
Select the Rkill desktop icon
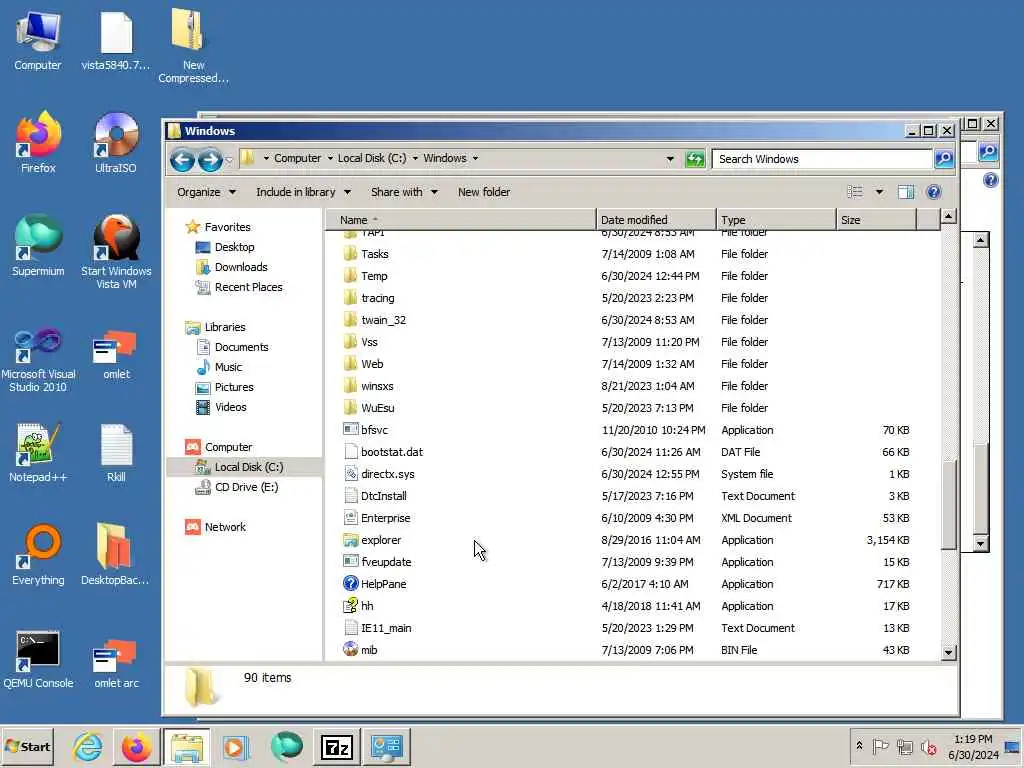pos(116,453)
